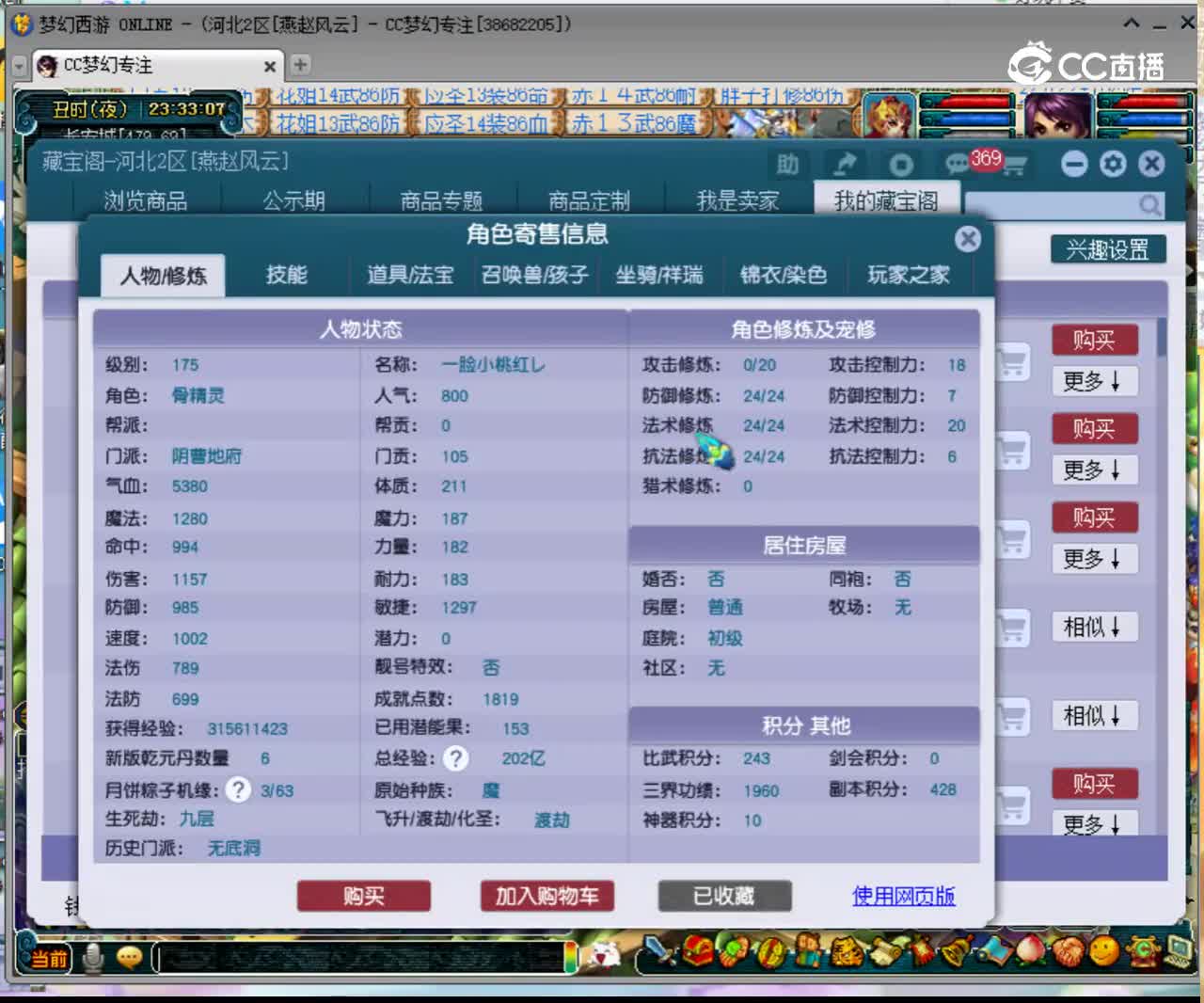Viewport: 1204px width, 1003px height.
Task: Click 兴趣设置 button
Action: (1108, 249)
